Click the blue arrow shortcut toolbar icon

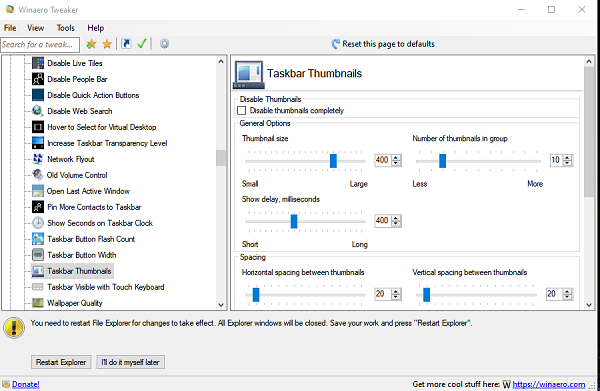coord(126,44)
